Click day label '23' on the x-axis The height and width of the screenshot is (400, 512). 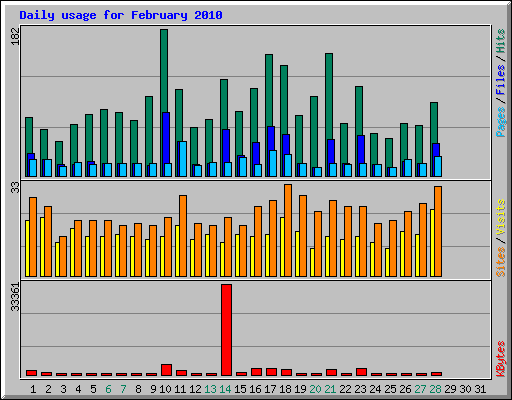[x=360, y=389]
